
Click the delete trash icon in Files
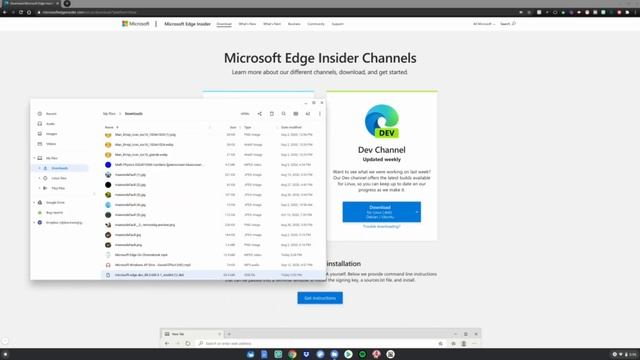[x=272, y=114]
